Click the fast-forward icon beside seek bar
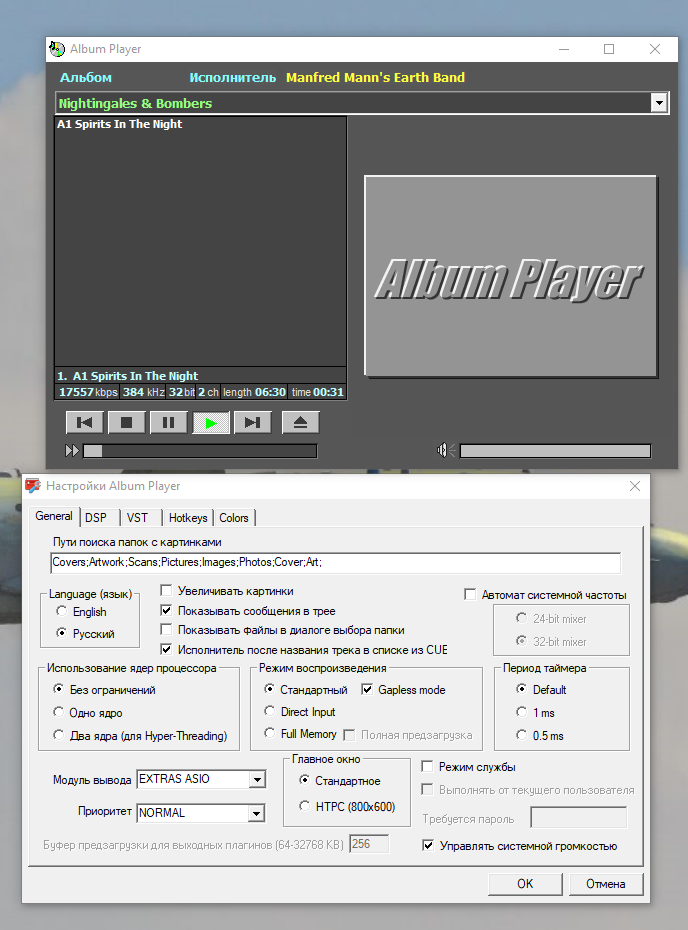The image size is (688, 930). coord(72,451)
